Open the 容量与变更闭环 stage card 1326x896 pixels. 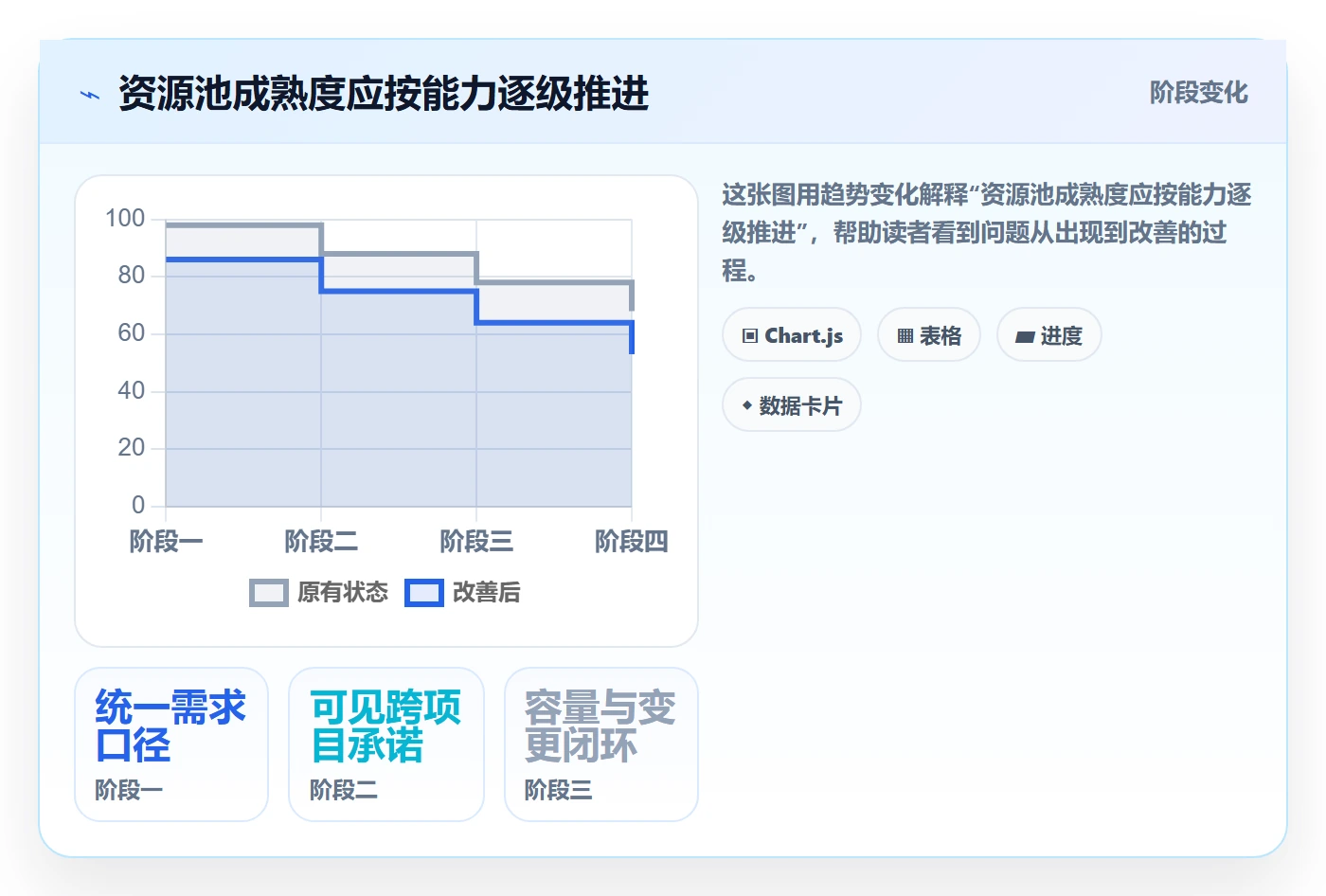(x=601, y=744)
